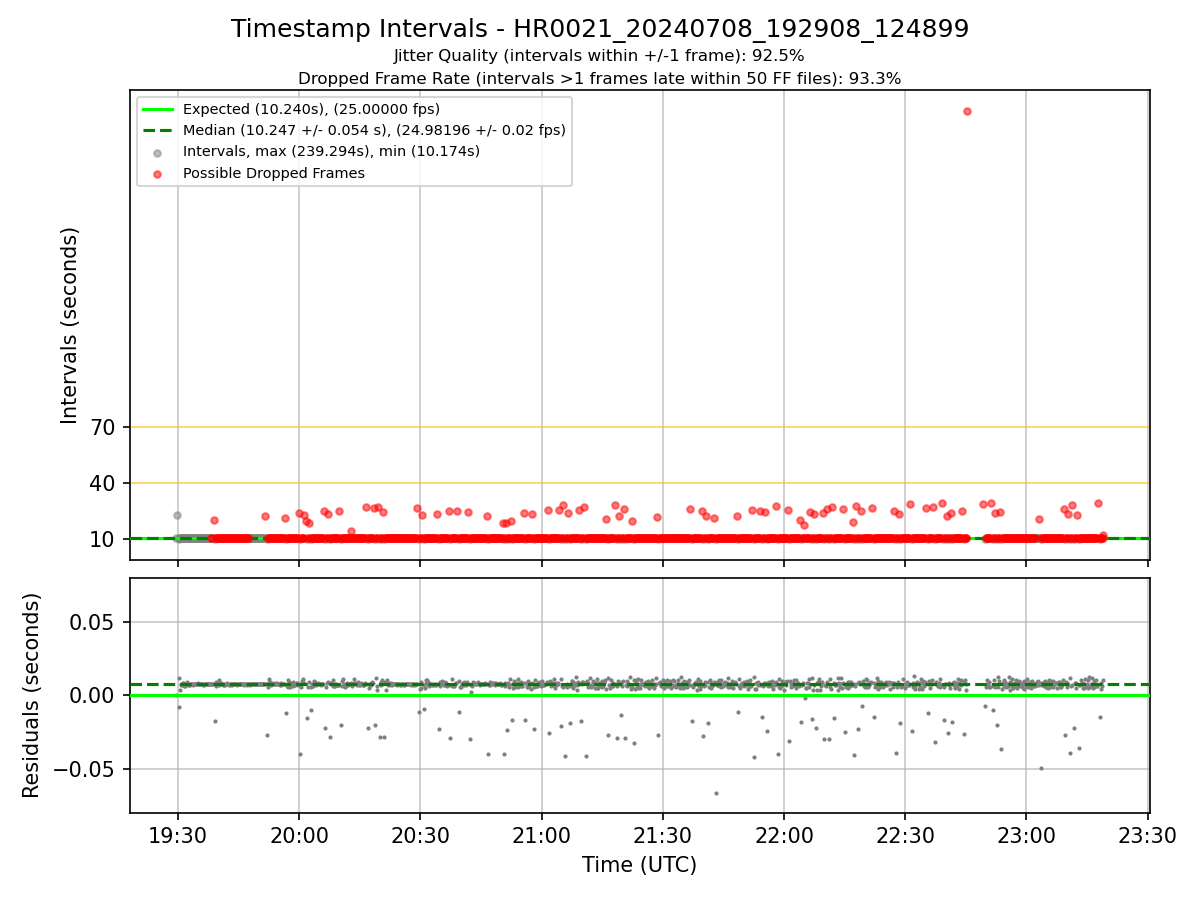The width and height of the screenshot is (1200, 900).
Task: Click the 19:30 time tick label
Action: coord(177,834)
